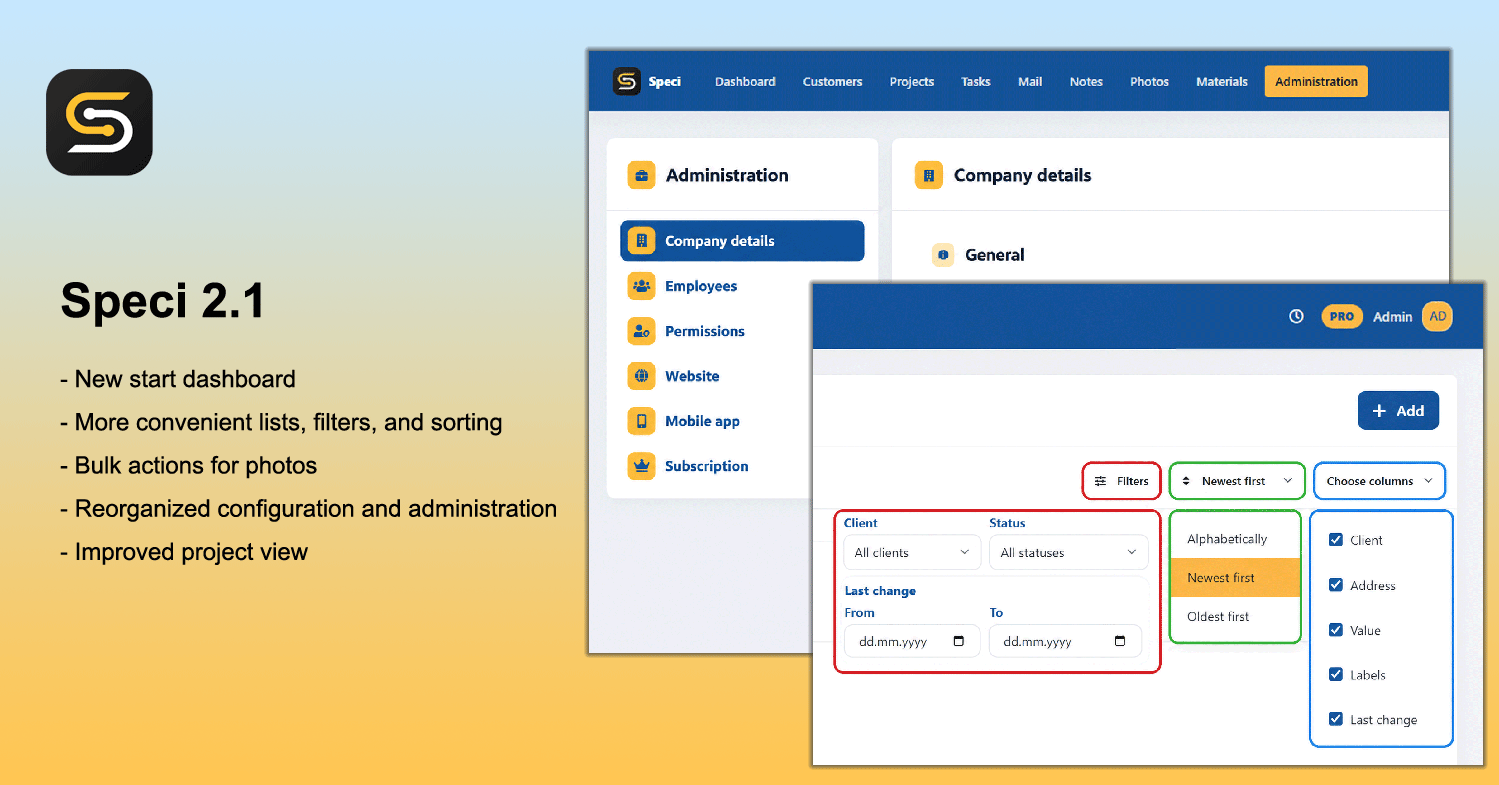
Task: Click the Filters button
Action: pyautogui.click(x=1121, y=481)
